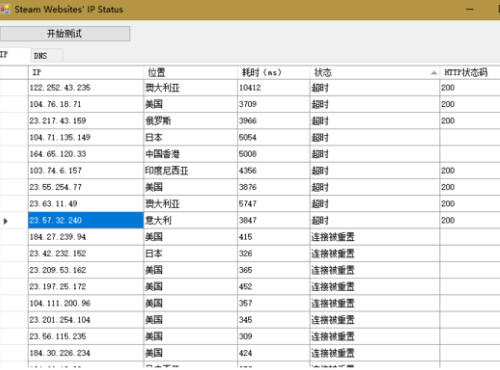Click the time cell 326
The image size is (500, 370).
274,254
